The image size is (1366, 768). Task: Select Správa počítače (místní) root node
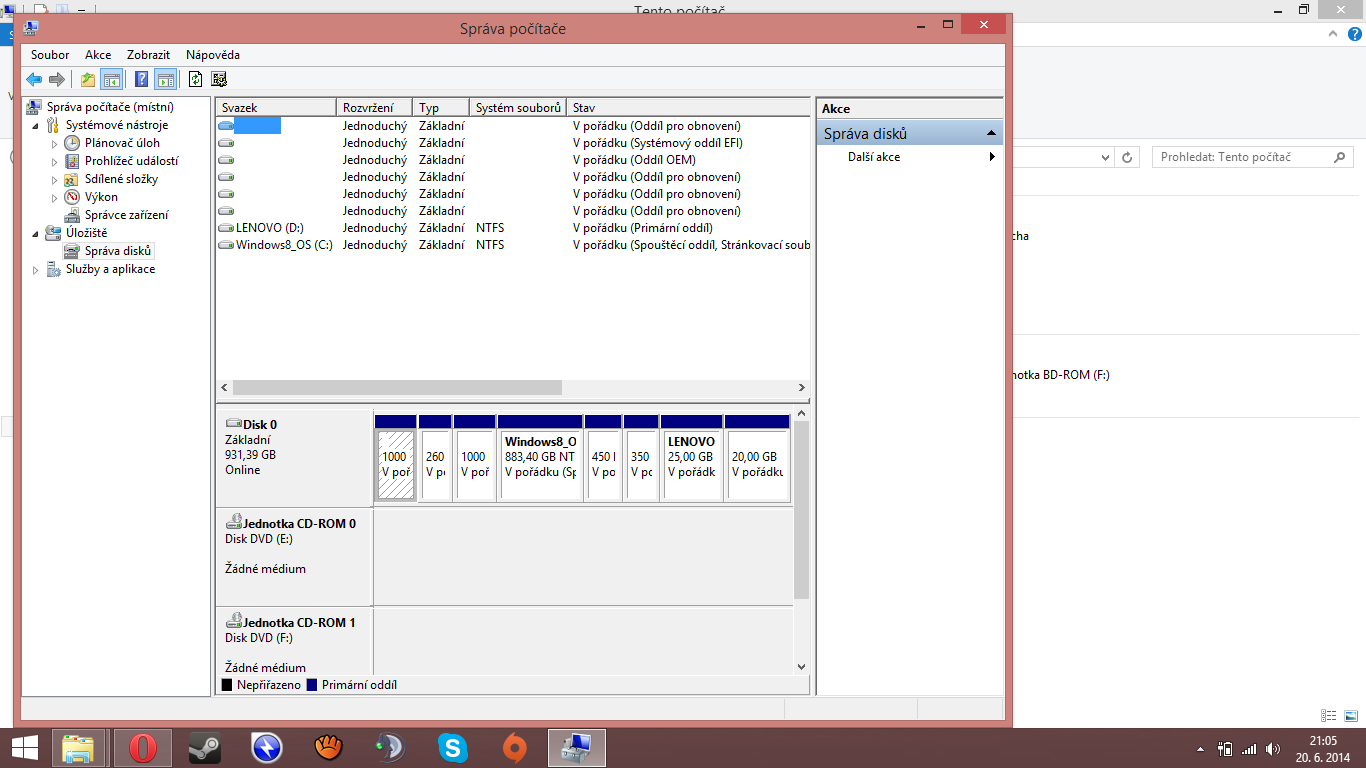click(110, 107)
